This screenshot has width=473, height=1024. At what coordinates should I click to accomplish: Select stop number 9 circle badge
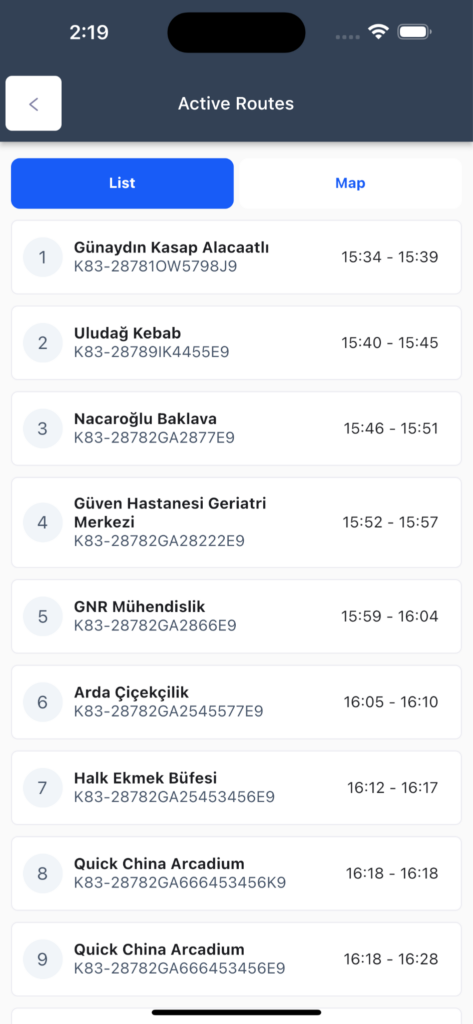coord(42,959)
